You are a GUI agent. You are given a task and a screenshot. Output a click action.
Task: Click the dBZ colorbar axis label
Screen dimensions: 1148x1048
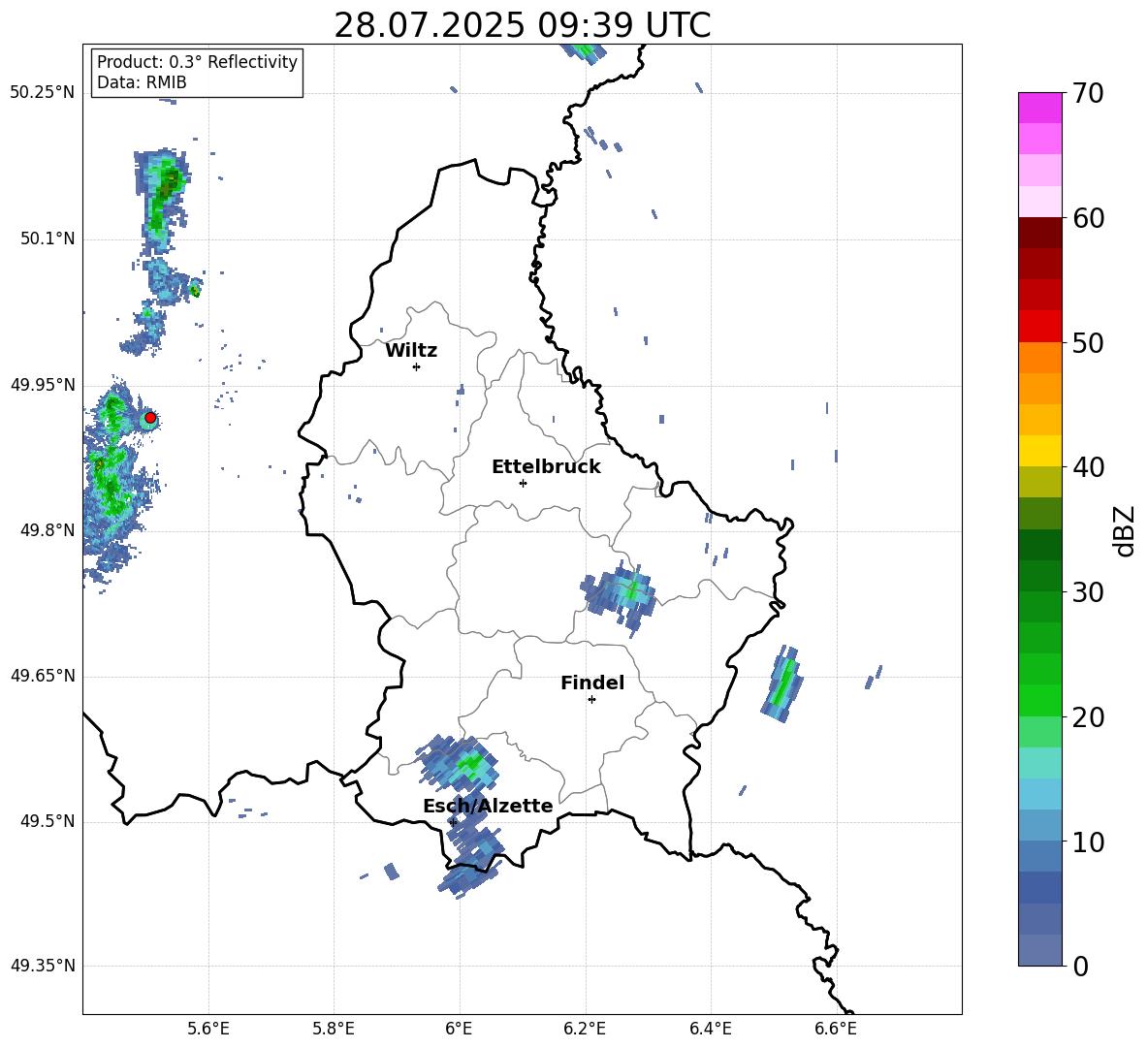click(x=1123, y=530)
